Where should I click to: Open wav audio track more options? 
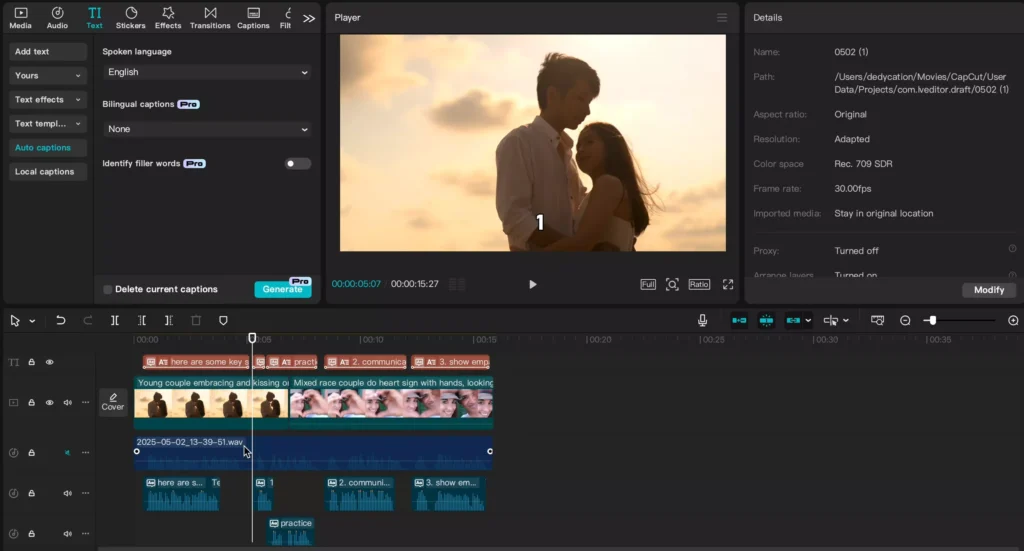(86, 452)
